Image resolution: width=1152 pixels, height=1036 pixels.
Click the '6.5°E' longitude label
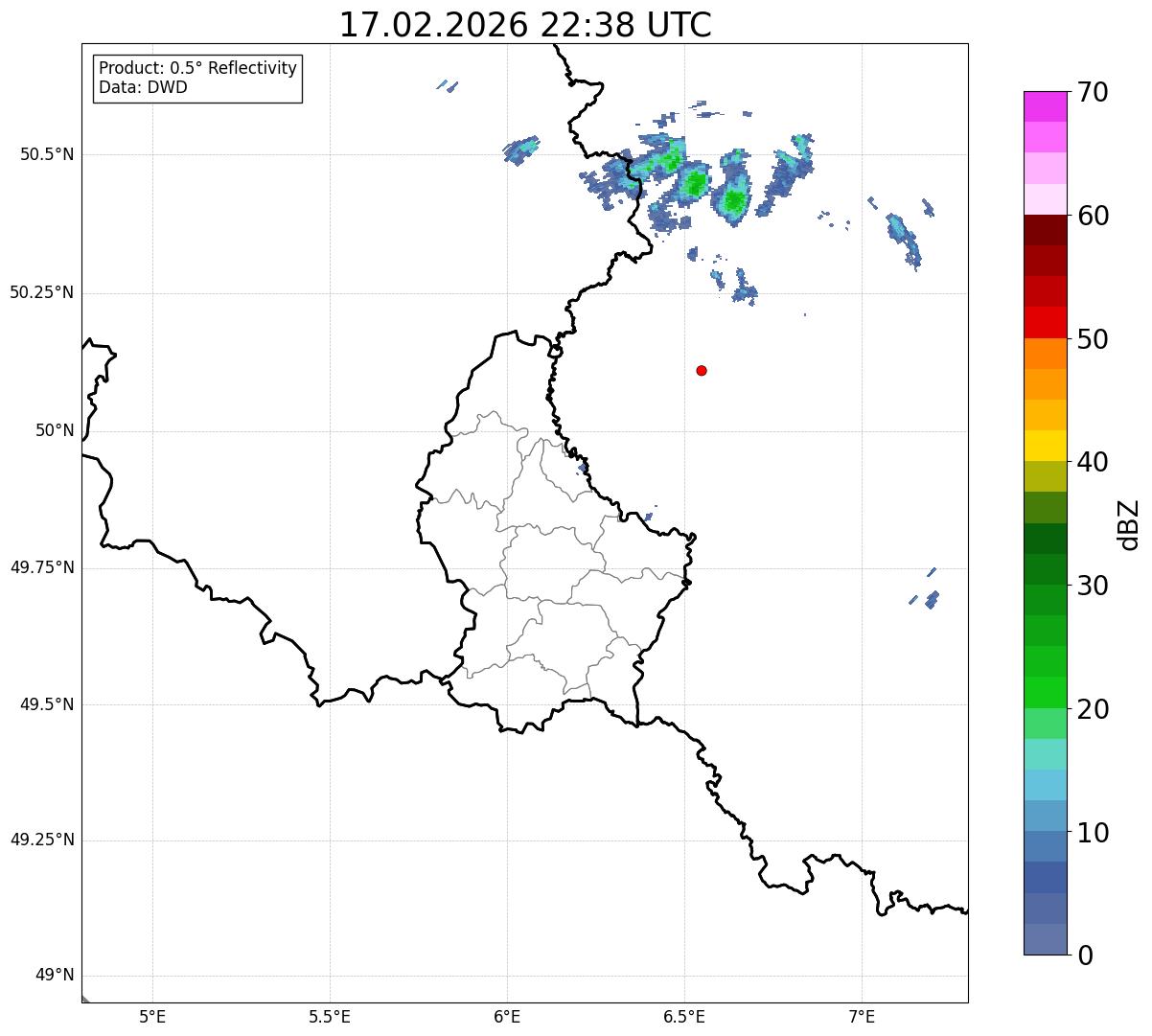(684, 1017)
